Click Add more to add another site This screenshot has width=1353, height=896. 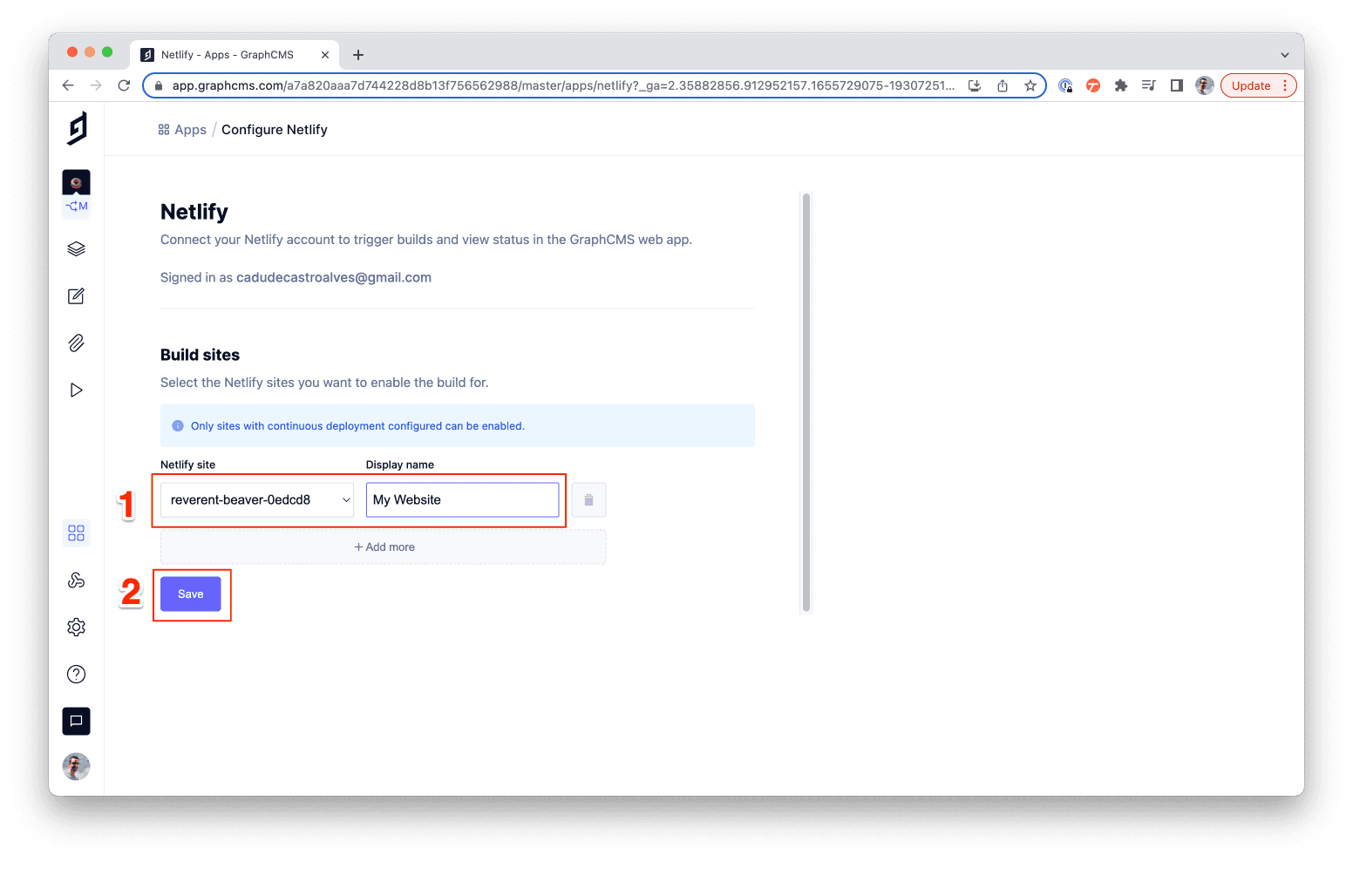pos(384,547)
